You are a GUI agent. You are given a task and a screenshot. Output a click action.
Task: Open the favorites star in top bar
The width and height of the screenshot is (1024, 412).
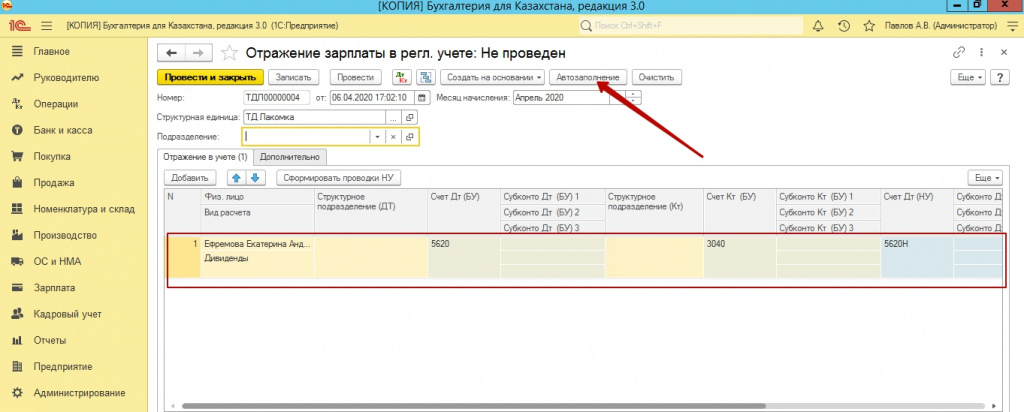(869, 26)
